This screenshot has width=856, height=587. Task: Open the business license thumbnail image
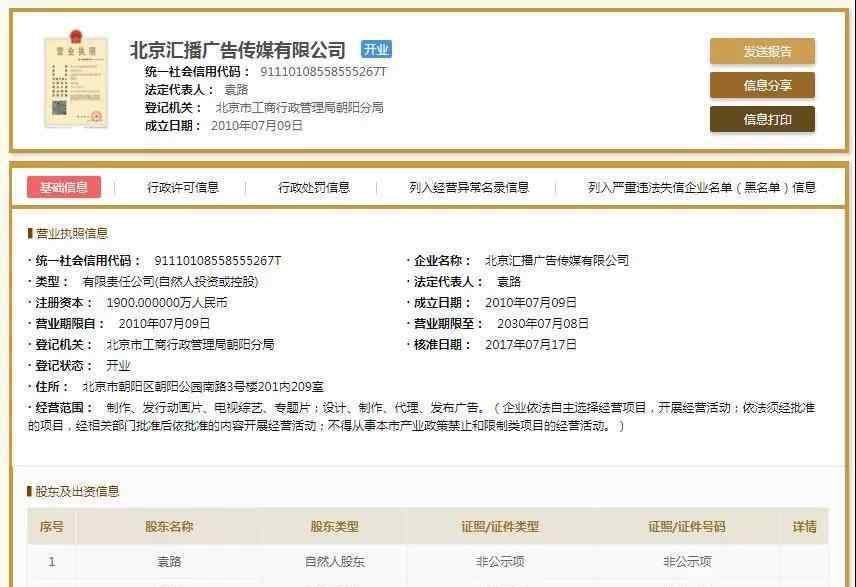[76, 79]
